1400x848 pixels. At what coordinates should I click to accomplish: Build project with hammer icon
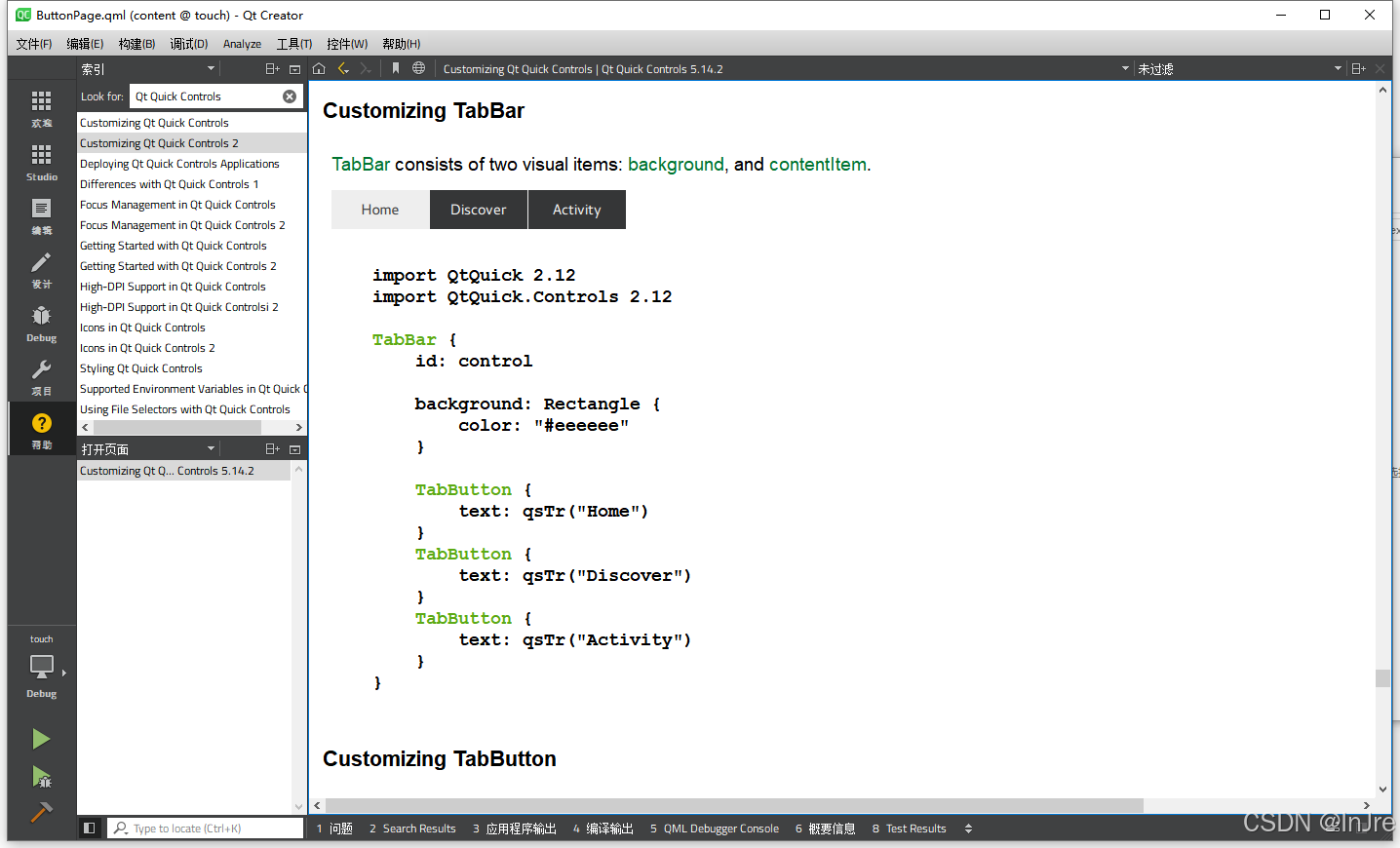41,812
